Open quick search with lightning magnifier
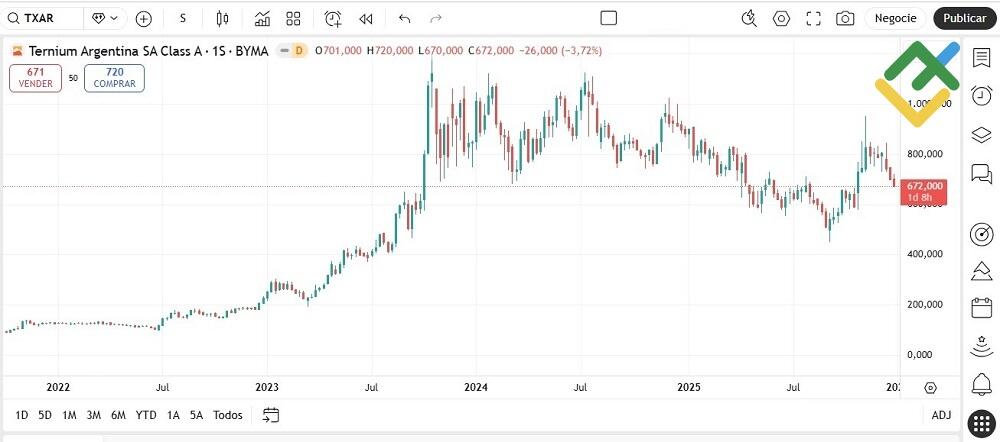 click(749, 18)
